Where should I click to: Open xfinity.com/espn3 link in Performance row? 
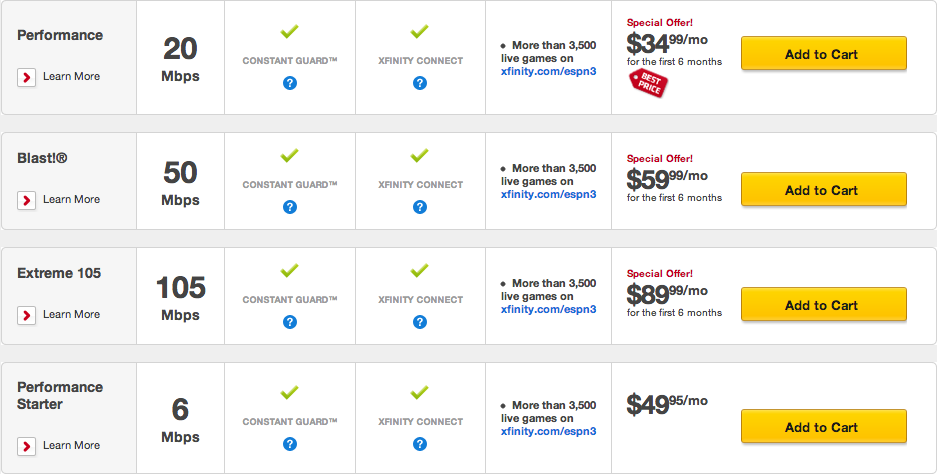(549, 72)
